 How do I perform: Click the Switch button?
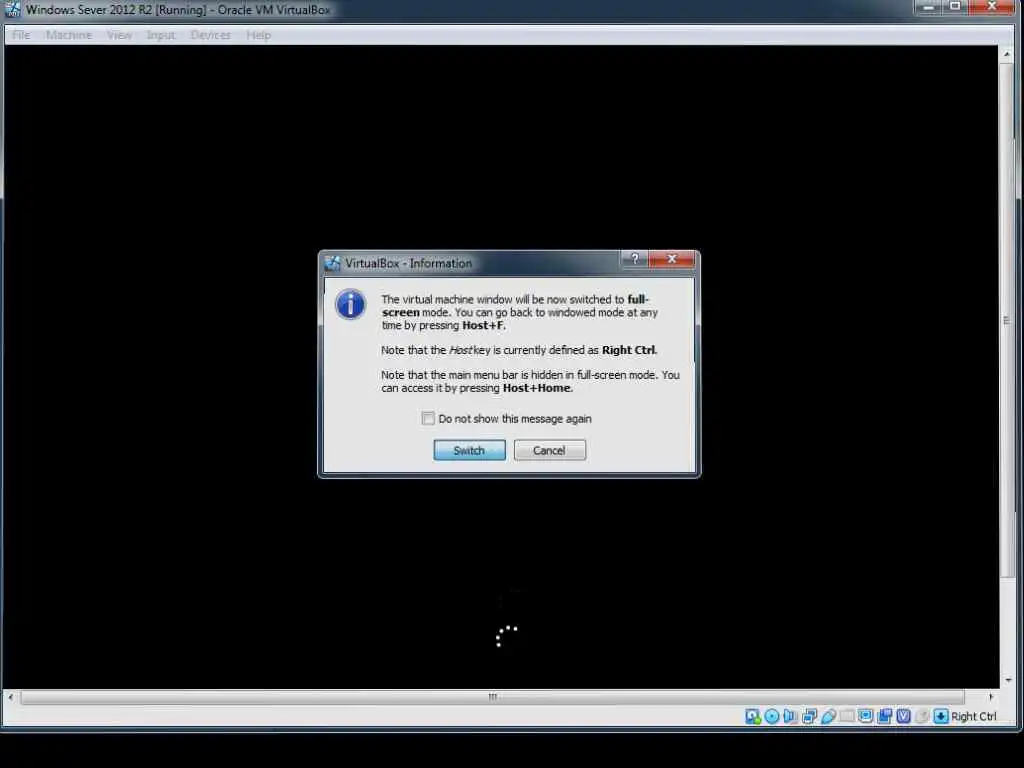click(x=470, y=450)
